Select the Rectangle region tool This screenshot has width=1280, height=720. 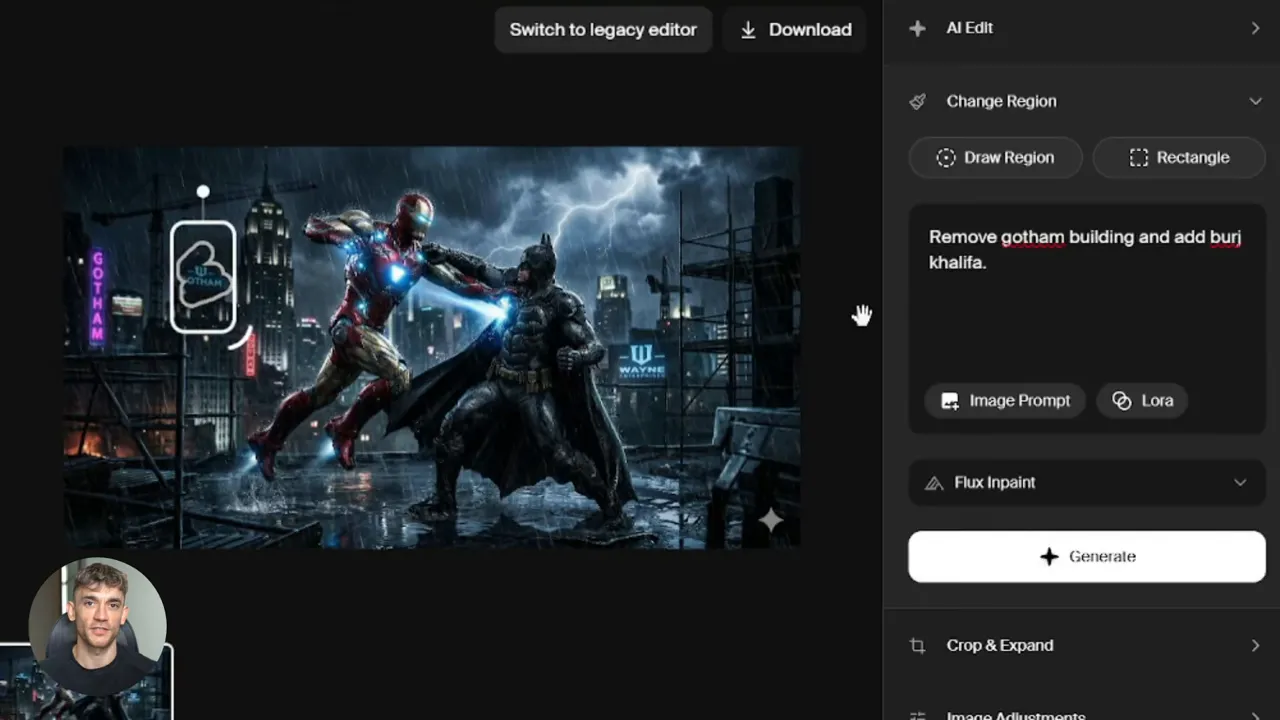(1179, 158)
